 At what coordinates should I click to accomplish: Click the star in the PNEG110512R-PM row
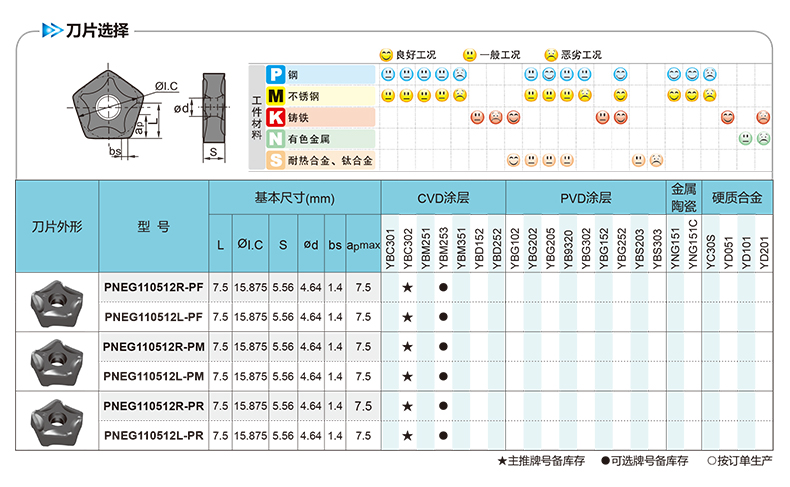coord(408,346)
